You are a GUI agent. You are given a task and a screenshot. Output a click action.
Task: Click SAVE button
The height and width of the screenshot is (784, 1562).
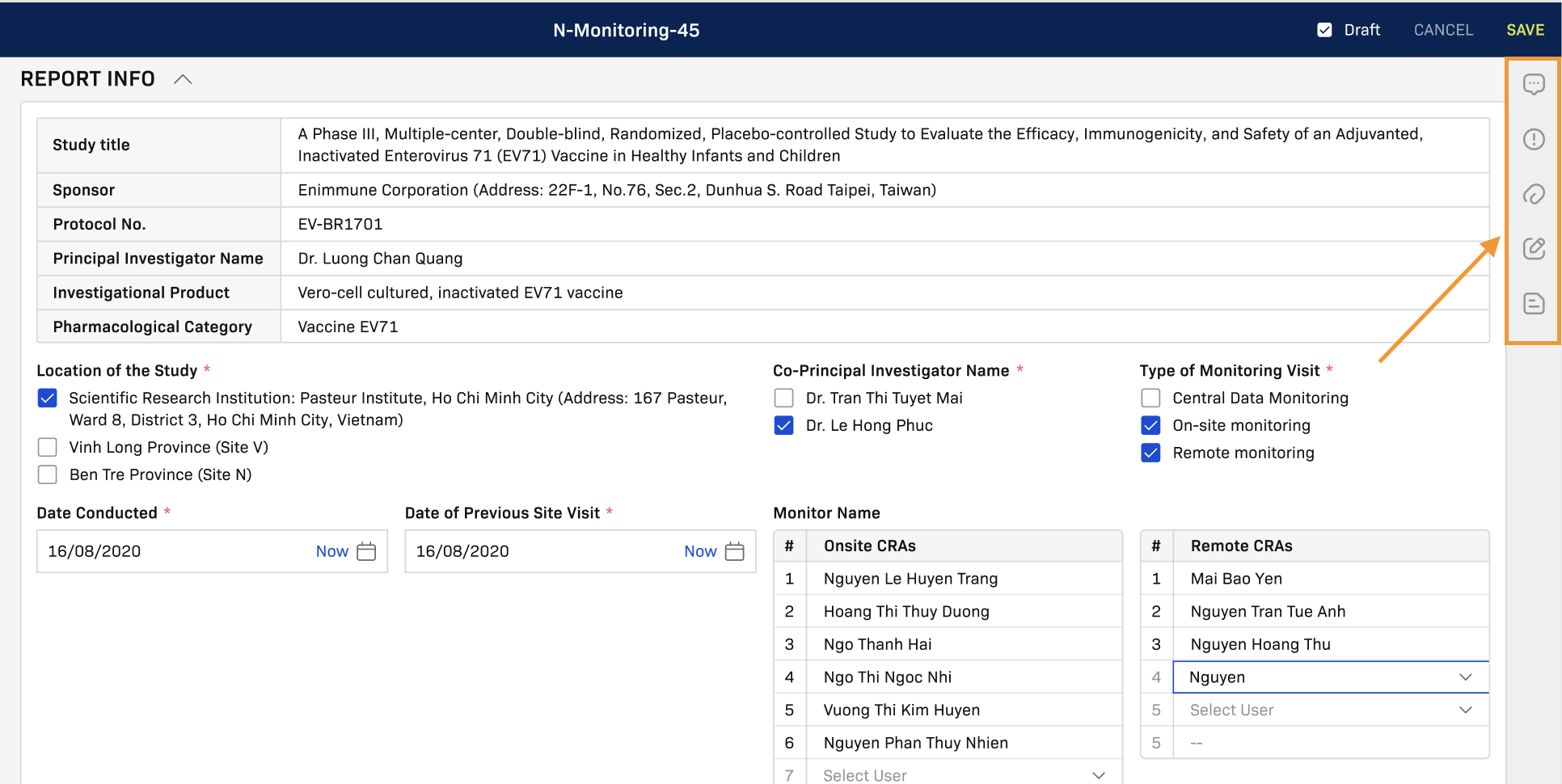(x=1525, y=30)
